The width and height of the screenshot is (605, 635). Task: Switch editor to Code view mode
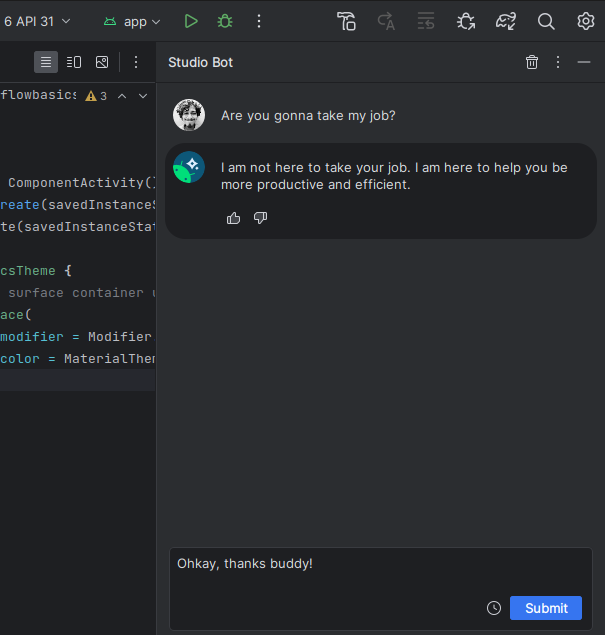46,62
